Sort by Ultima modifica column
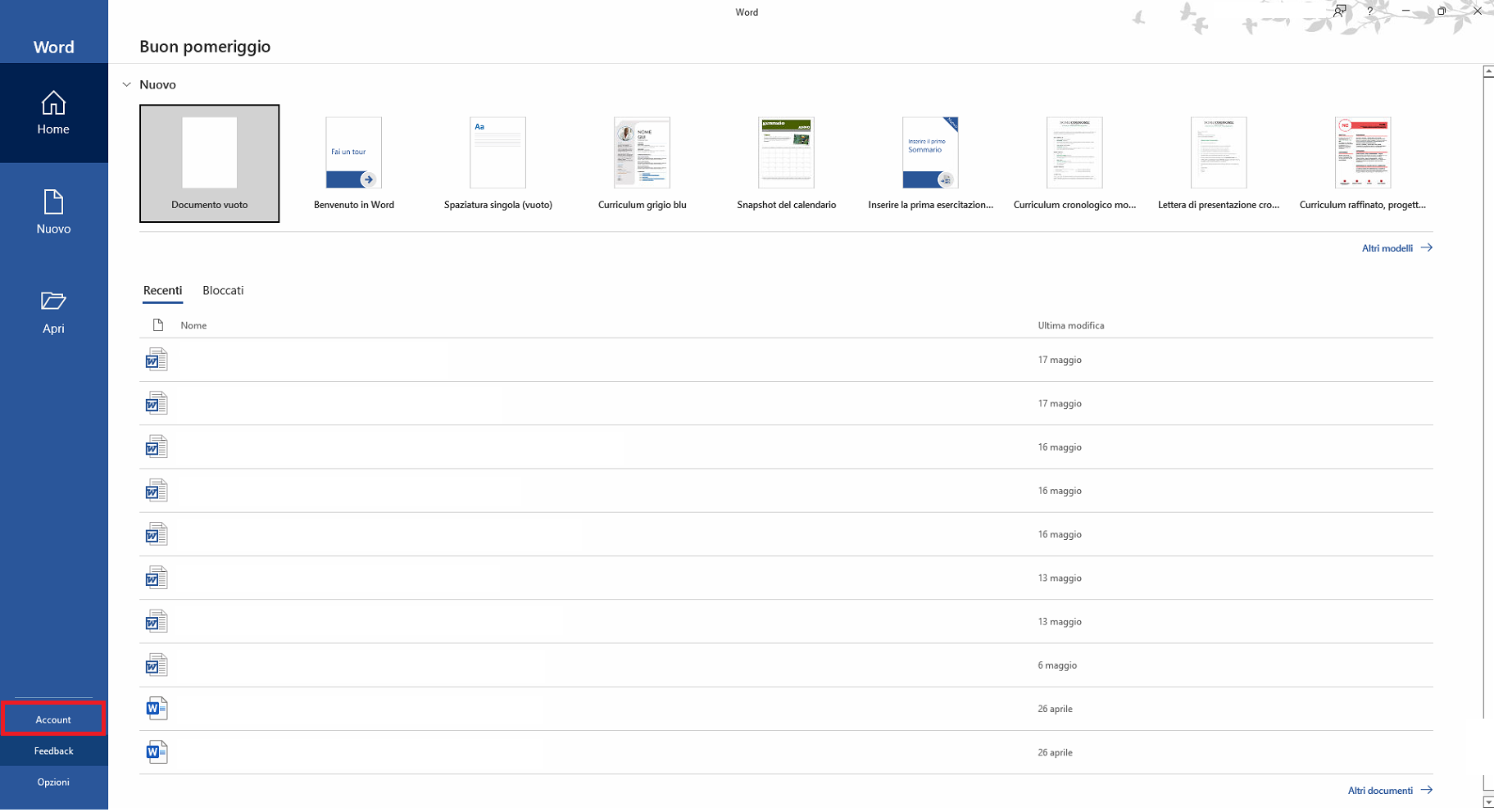The width and height of the screenshot is (1494, 812). (x=1070, y=325)
